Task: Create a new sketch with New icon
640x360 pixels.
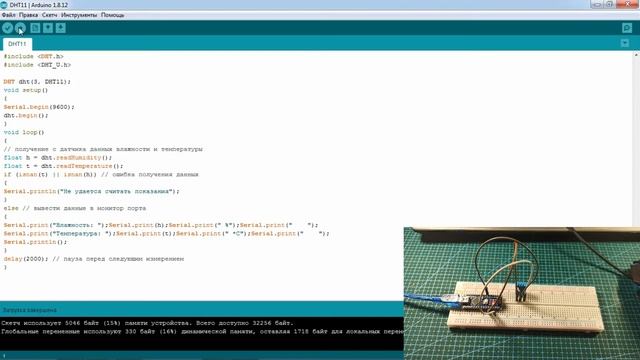Action: [35, 28]
